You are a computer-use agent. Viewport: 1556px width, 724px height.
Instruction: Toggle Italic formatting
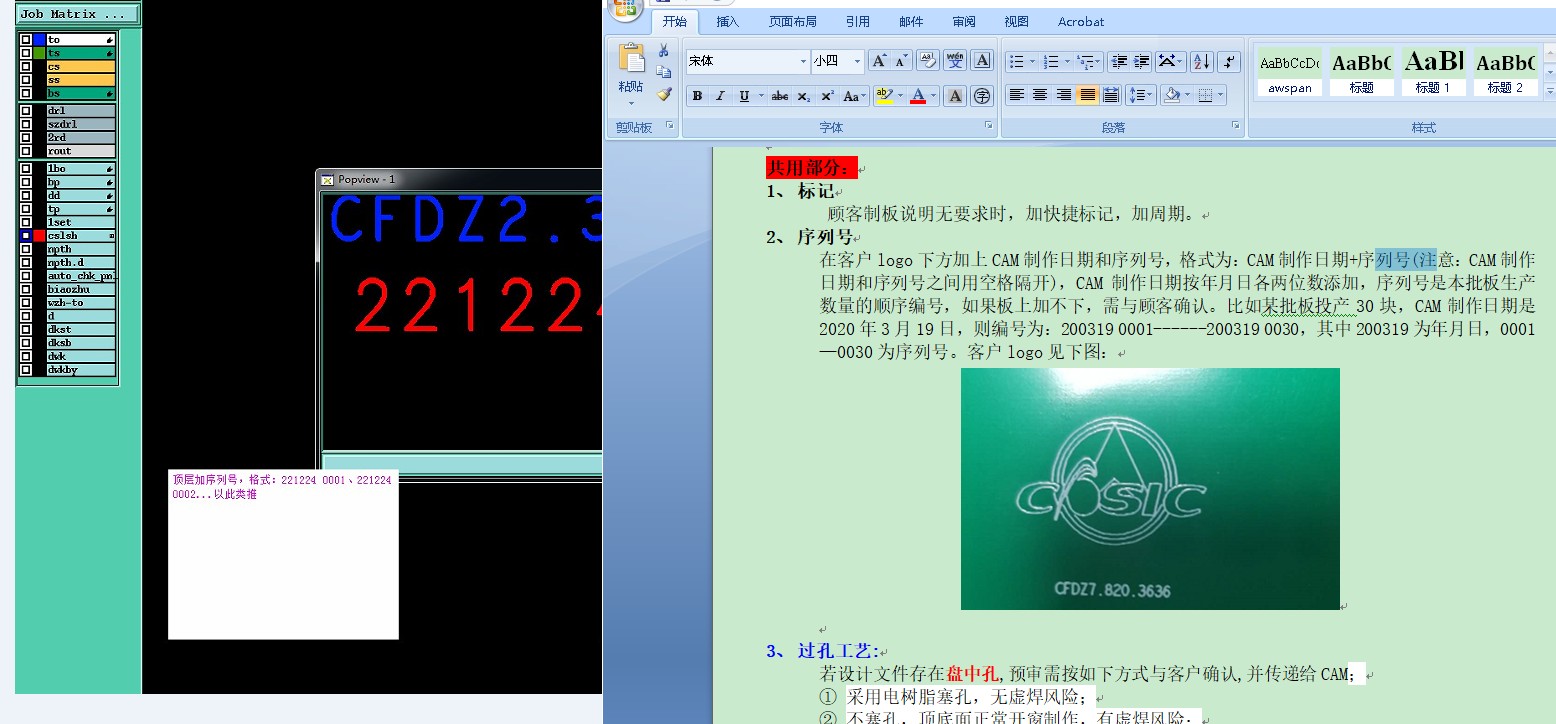(x=720, y=96)
